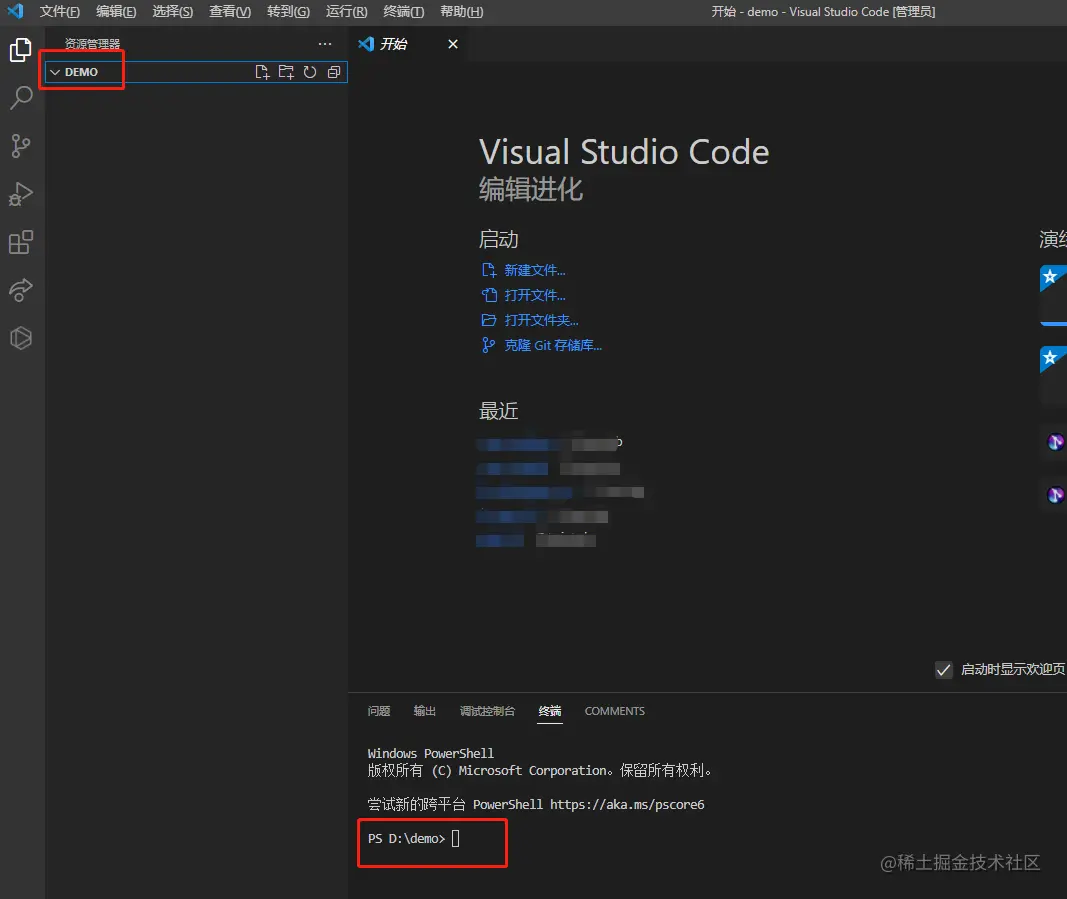Close the 开始 welcome tab
Image resolution: width=1067 pixels, height=899 pixels.
453,44
